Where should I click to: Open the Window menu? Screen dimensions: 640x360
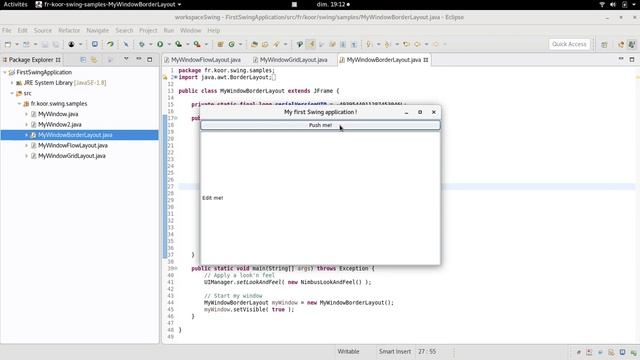[x=191, y=31]
